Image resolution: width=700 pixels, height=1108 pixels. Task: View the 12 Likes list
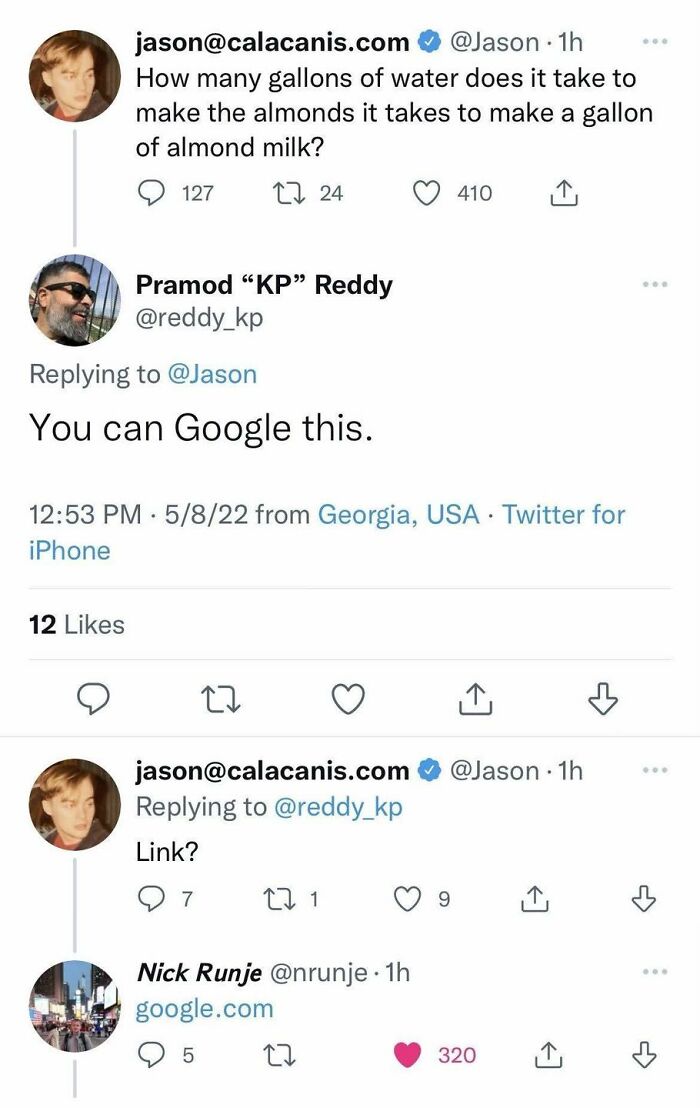pyautogui.click(x=77, y=625)
